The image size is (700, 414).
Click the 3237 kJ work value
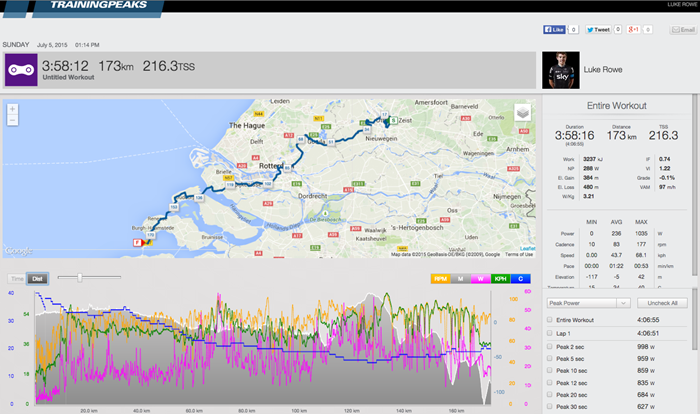[x=592, y=159]
